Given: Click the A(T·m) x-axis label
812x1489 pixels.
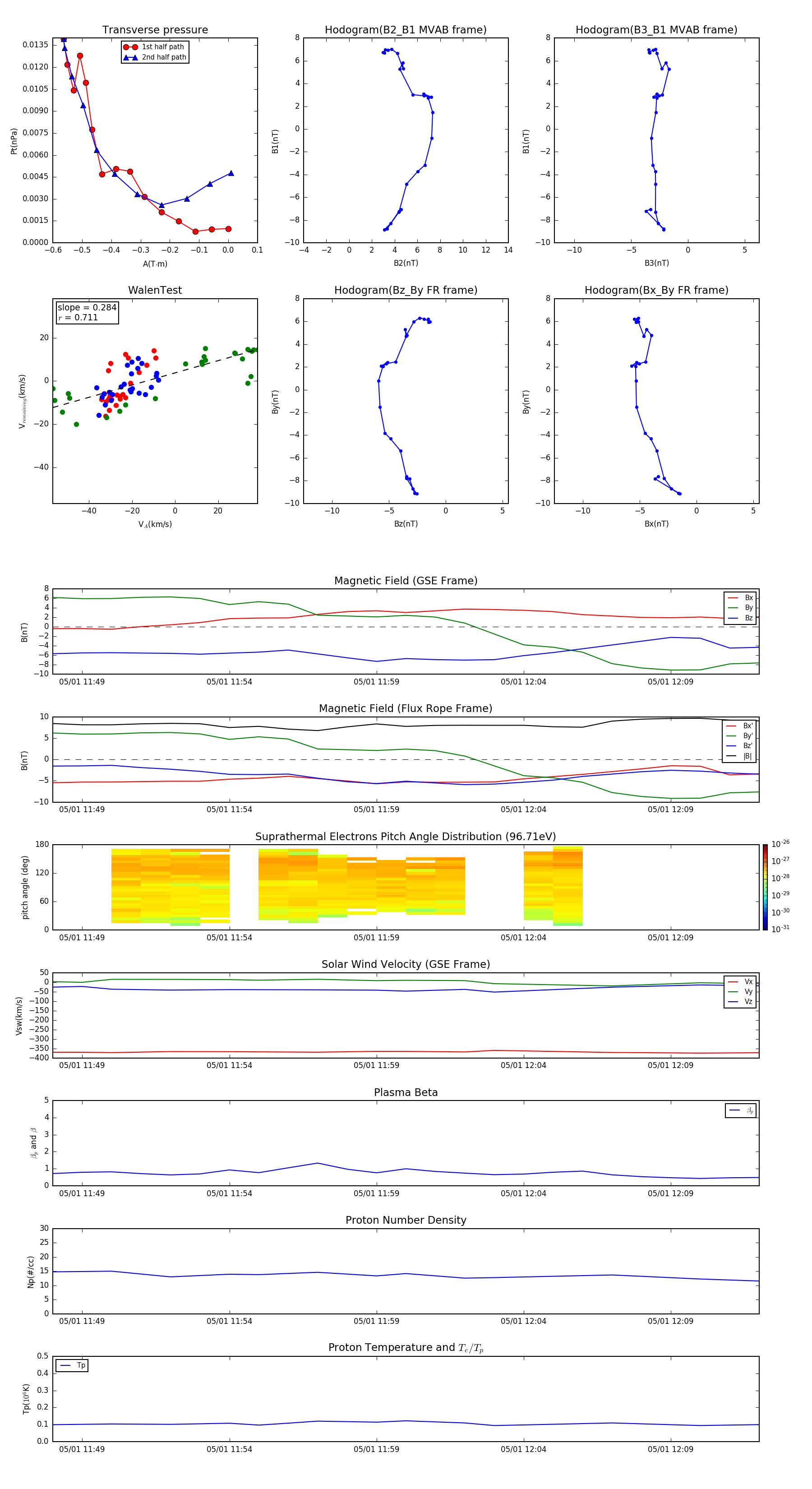Looking at the screenshot, I should click(155, 264).
